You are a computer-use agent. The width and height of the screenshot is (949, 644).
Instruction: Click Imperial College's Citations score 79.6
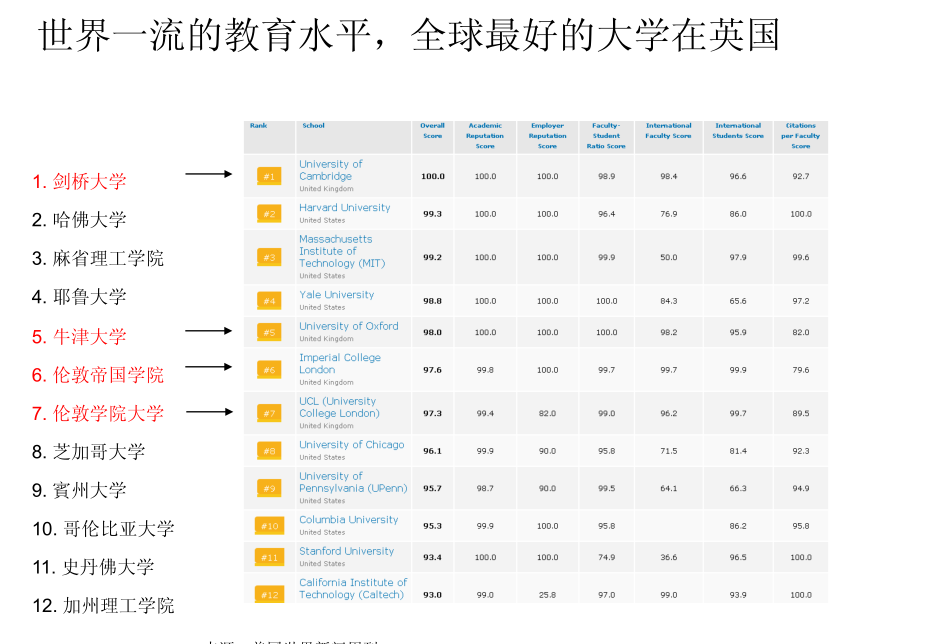pyautogui.click(x=801, y=370)
